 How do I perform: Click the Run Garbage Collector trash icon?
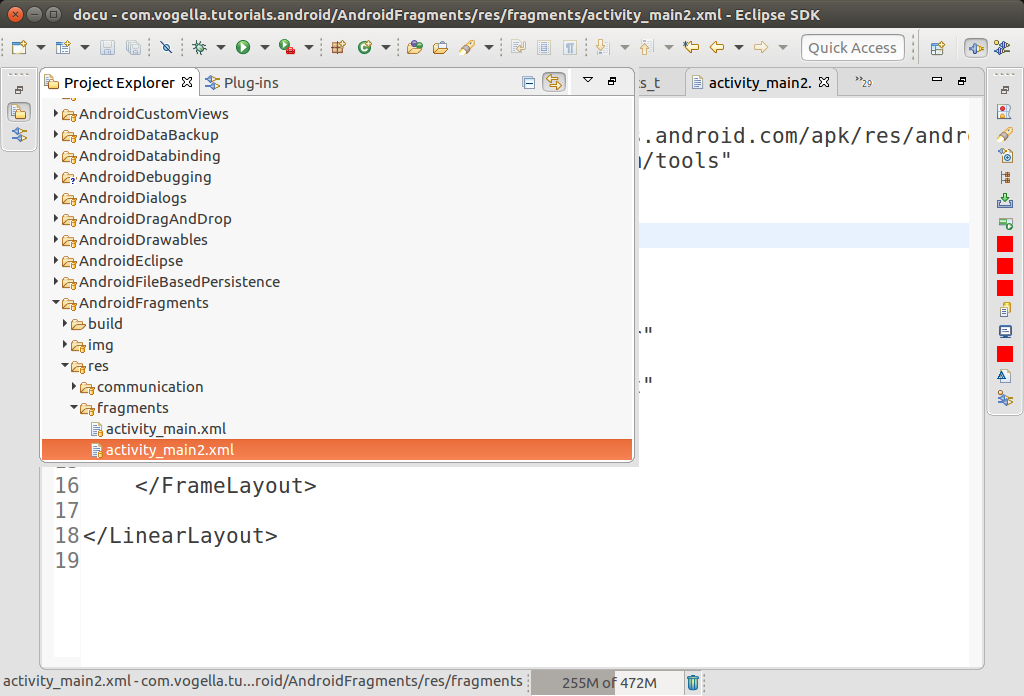[x=693, y=683]
